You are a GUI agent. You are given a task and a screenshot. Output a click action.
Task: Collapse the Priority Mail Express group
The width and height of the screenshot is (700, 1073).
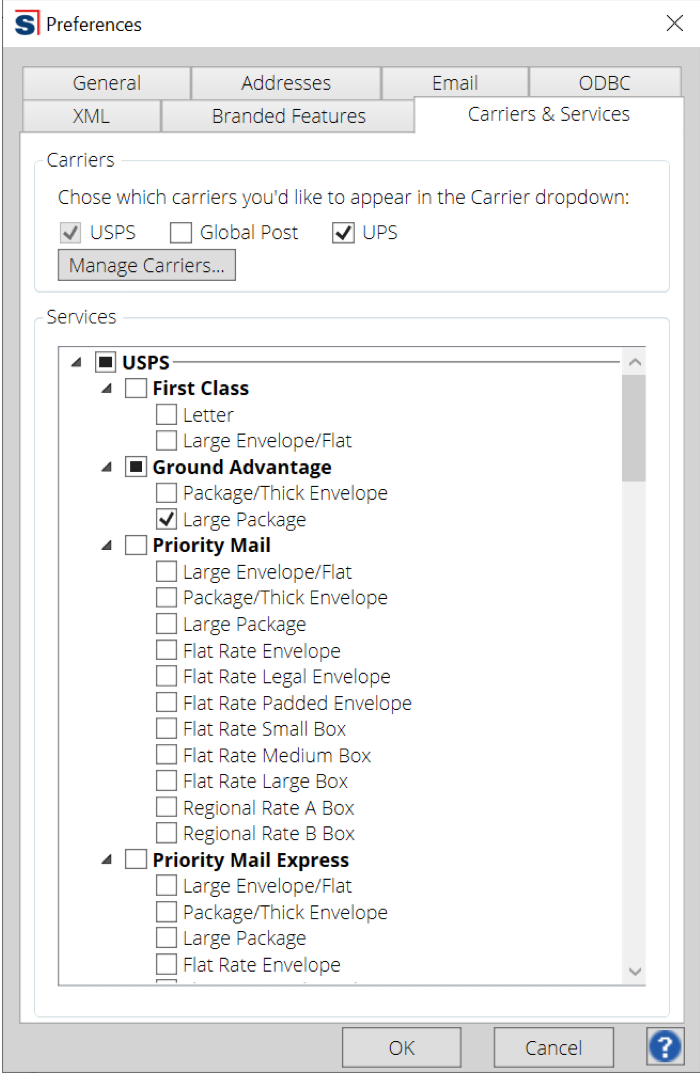(106, 859)
